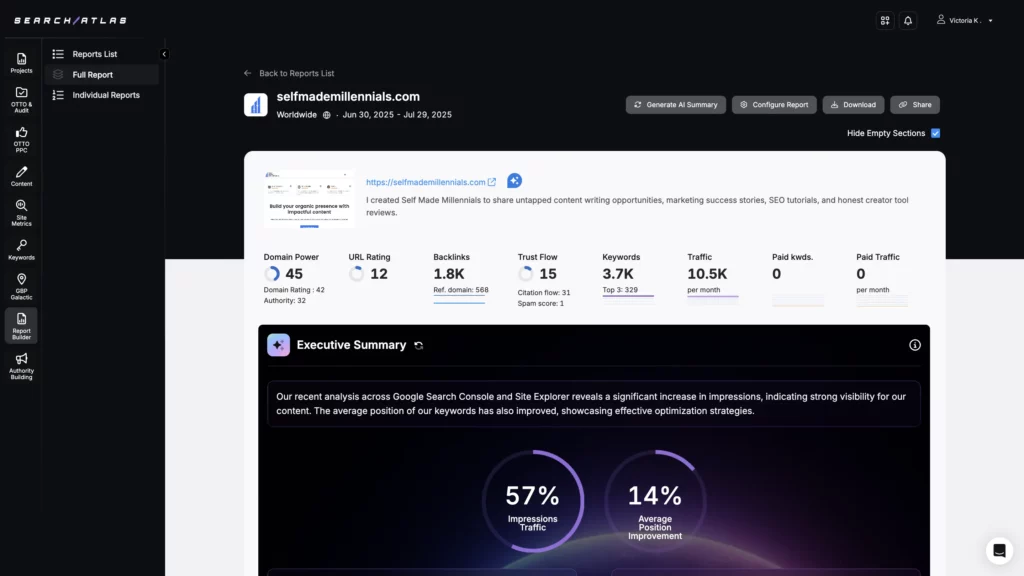Viewport: 1024px width, 576px height.
Task: Collapse the reports sidebar with the chevron
Action: click(163, 54)
